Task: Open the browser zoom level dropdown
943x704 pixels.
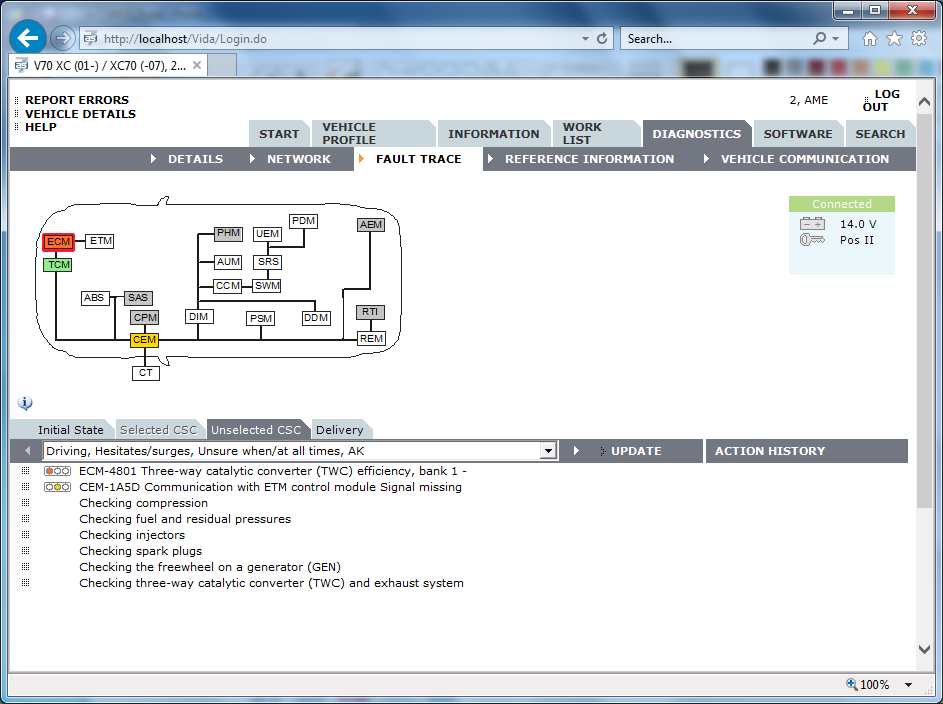Action: [908, 685]
